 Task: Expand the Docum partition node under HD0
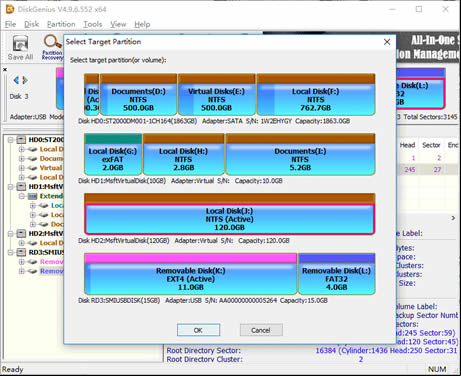22,158
